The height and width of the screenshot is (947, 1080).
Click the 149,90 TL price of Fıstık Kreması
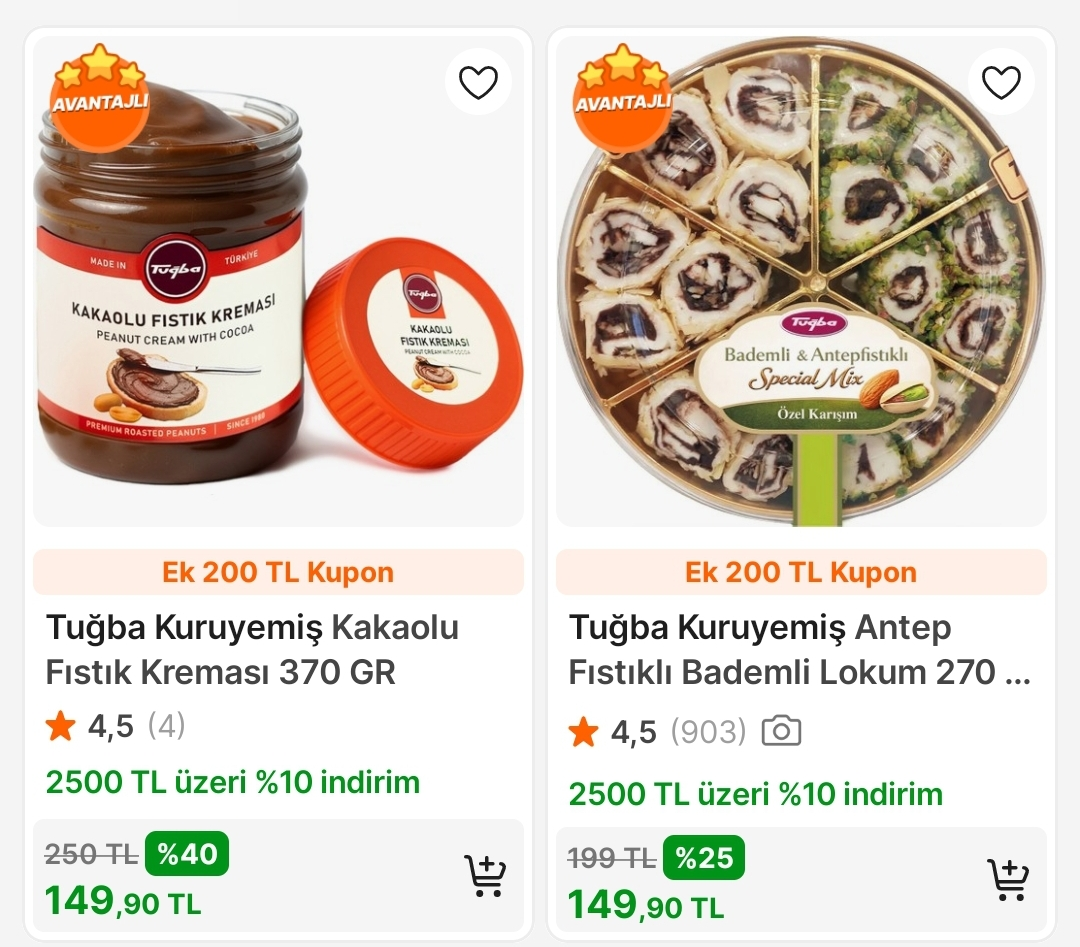[123, 902]
